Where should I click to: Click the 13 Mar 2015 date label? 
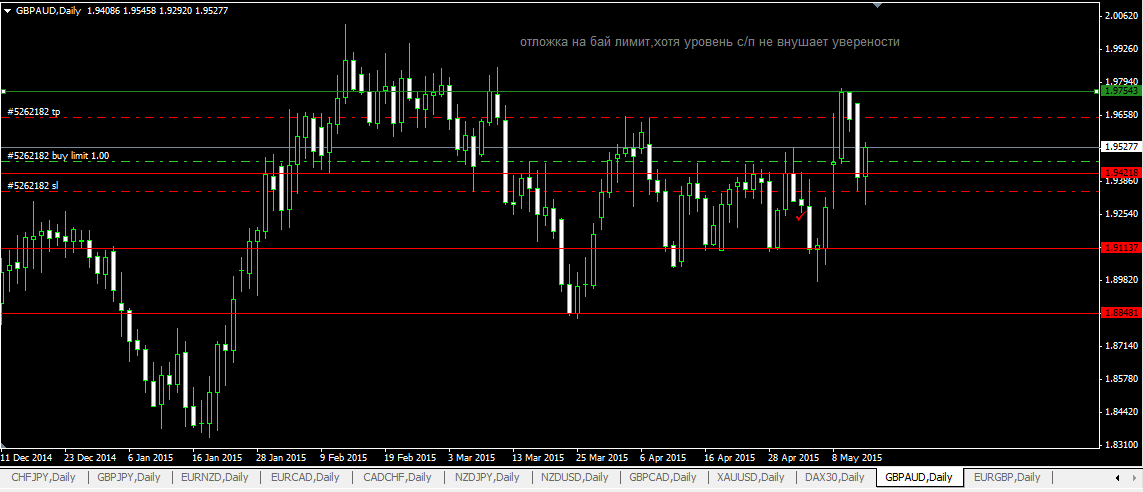click(538, 458)
